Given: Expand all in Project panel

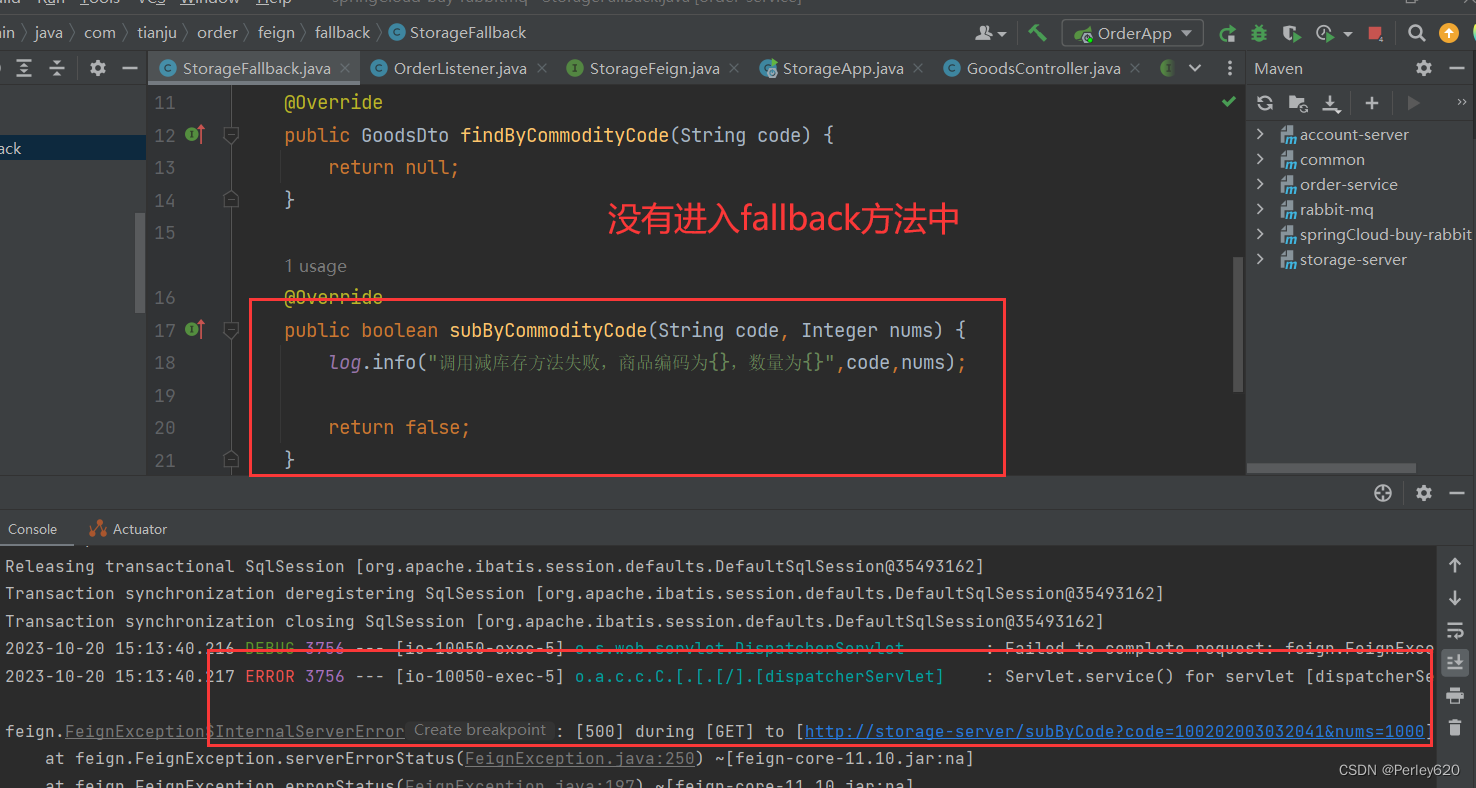Looking at the screenshot, I should pos(24,68).
